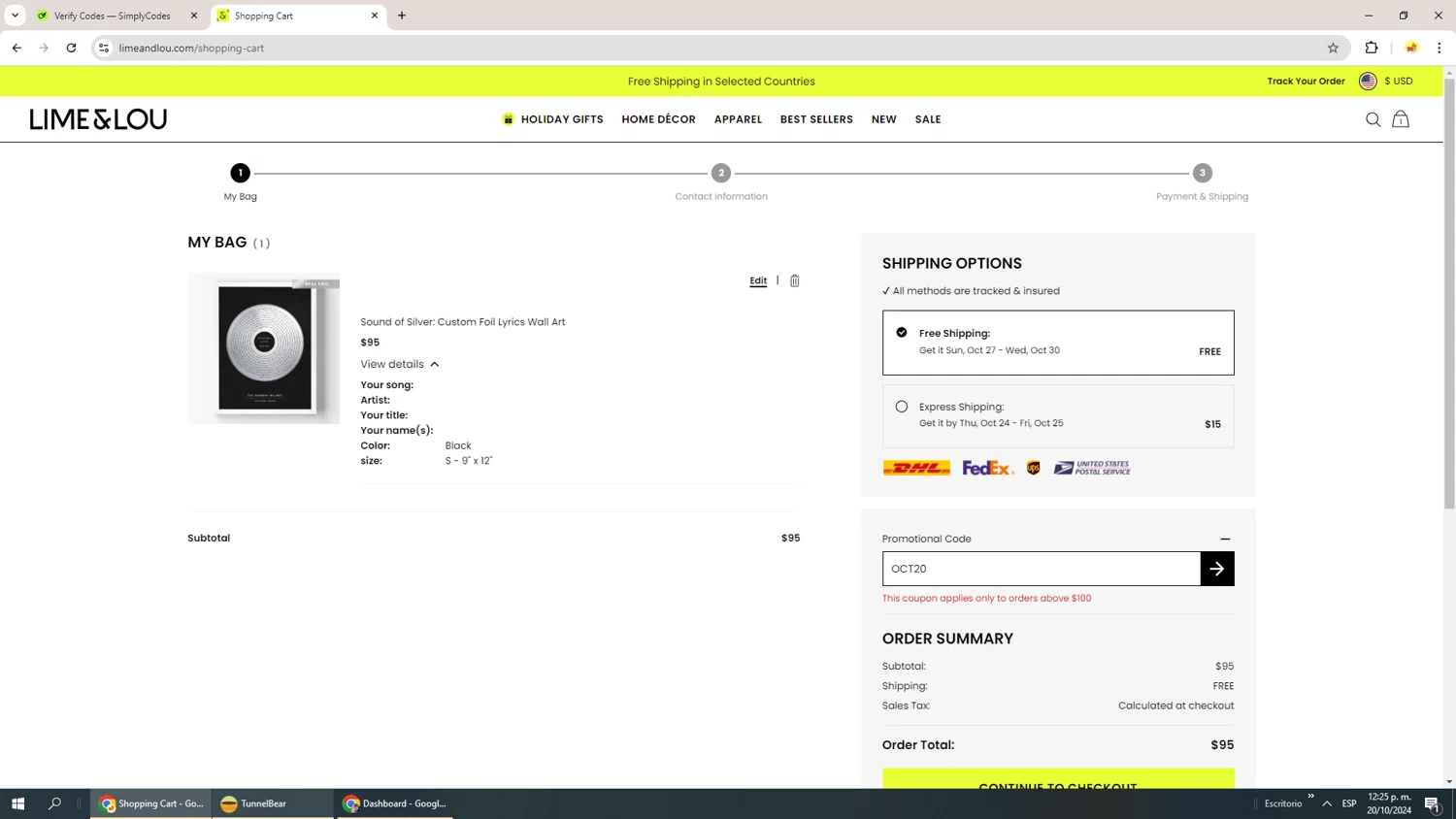
Task: Select the Free Shipping radio option
Action: coord(902,333)
